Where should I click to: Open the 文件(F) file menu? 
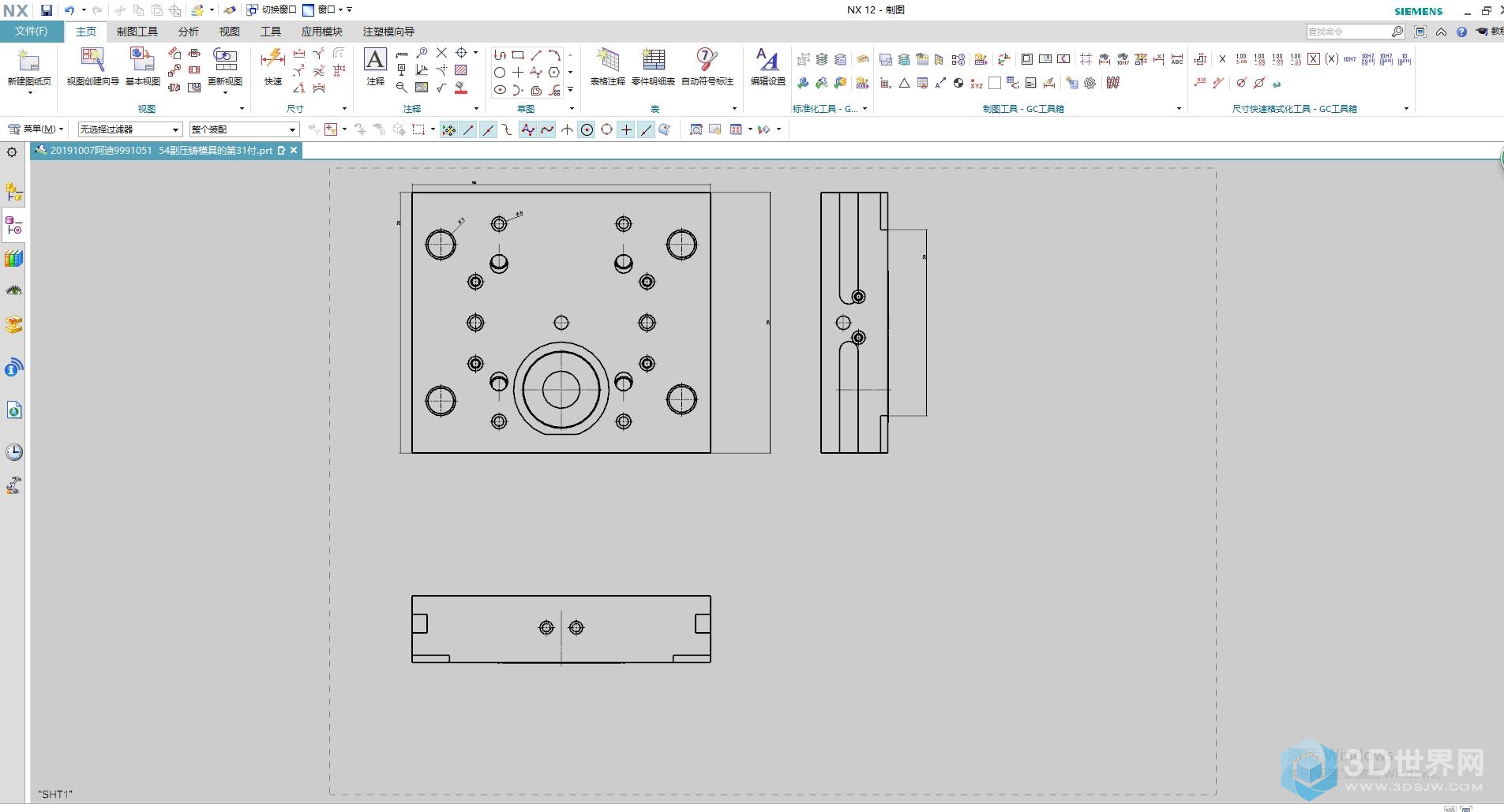32,32
